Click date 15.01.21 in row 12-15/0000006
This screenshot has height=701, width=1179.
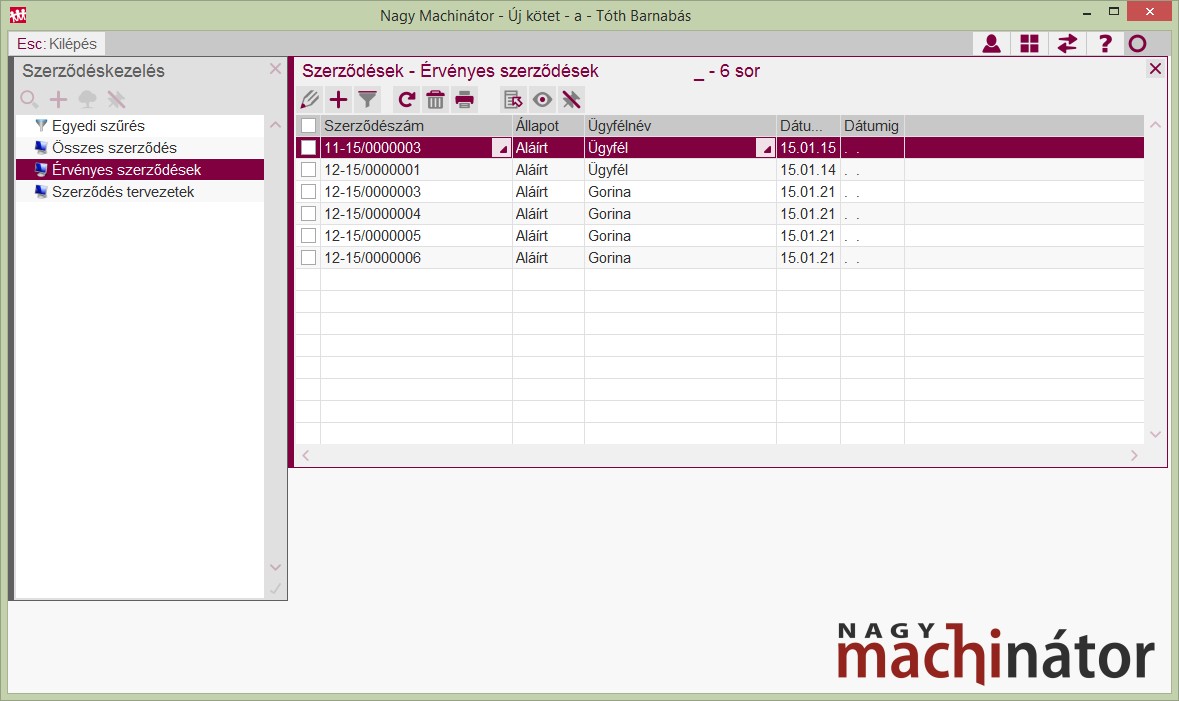click(x=808, y=258)
